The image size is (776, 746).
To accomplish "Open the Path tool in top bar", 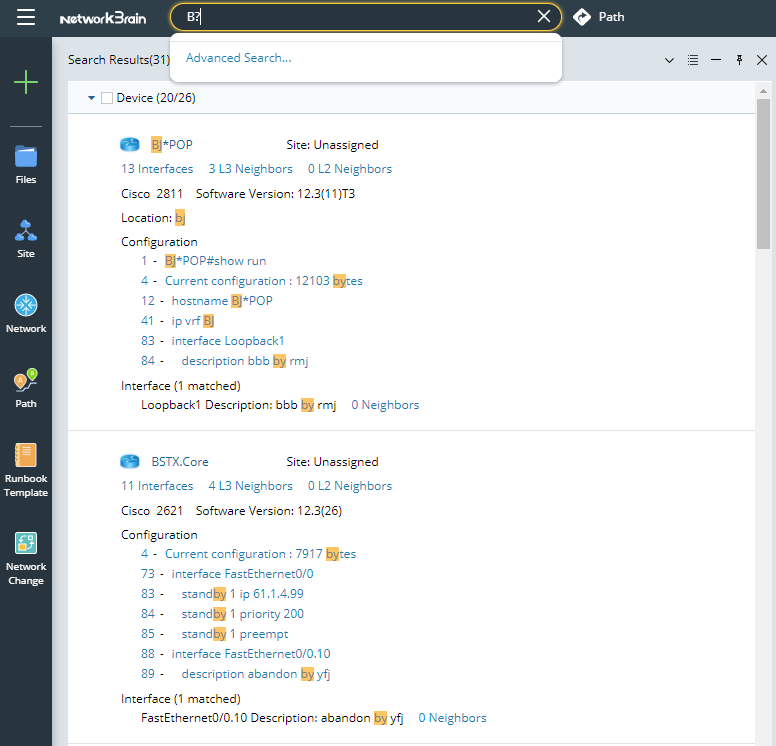I will click(x=599, y=17).
